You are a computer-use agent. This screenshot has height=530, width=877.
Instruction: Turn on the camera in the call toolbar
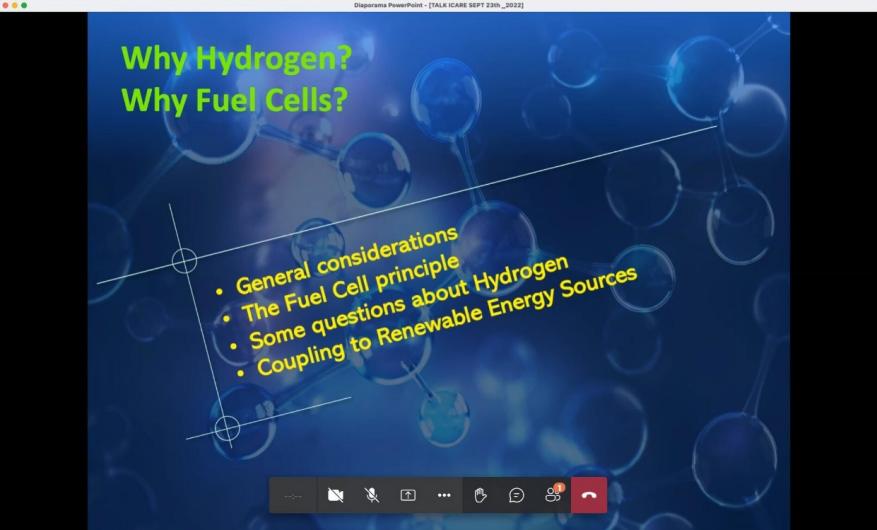pos(336,495)
